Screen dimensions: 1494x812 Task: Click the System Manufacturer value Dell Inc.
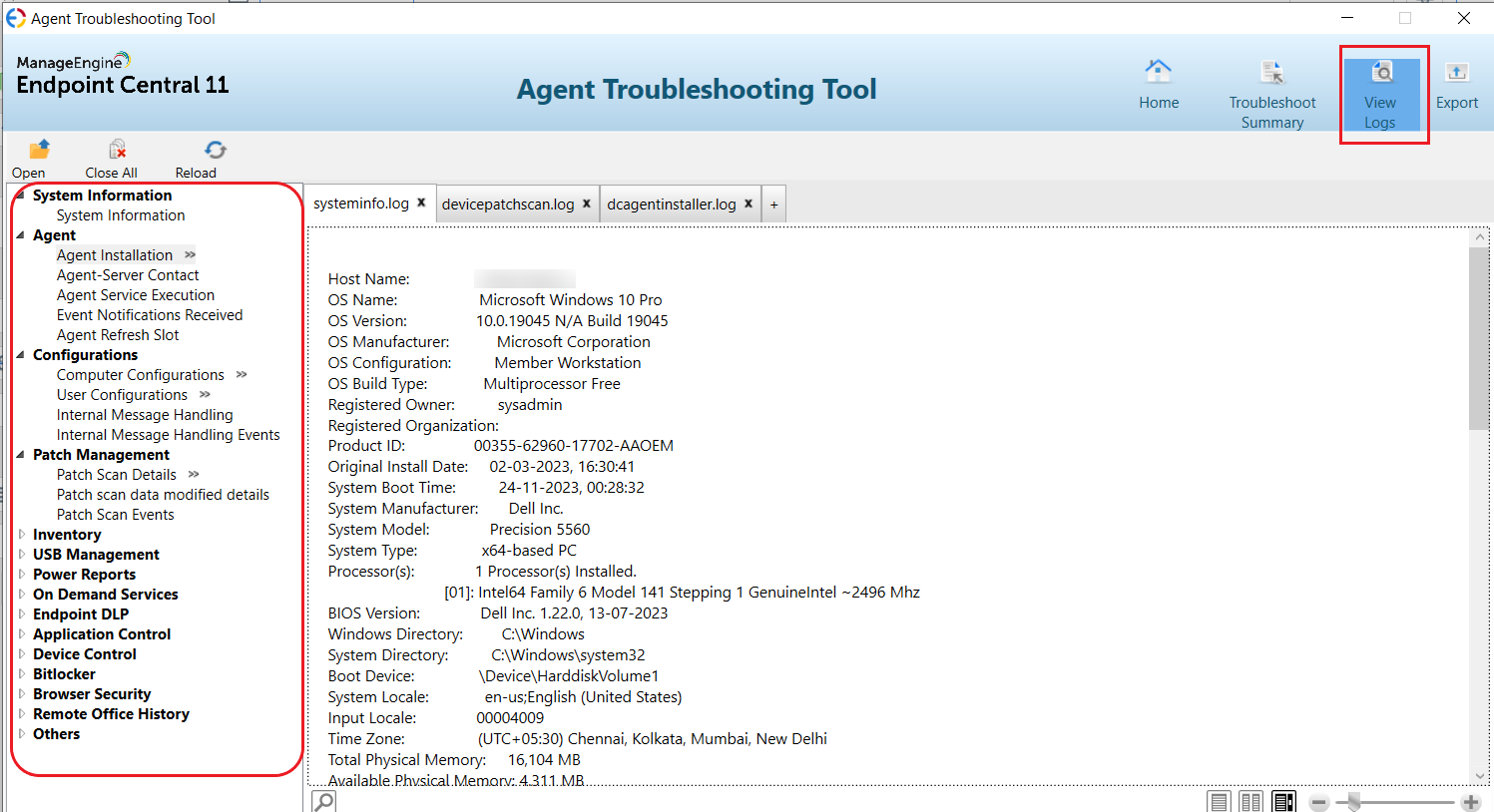click(x=536, y=509)
